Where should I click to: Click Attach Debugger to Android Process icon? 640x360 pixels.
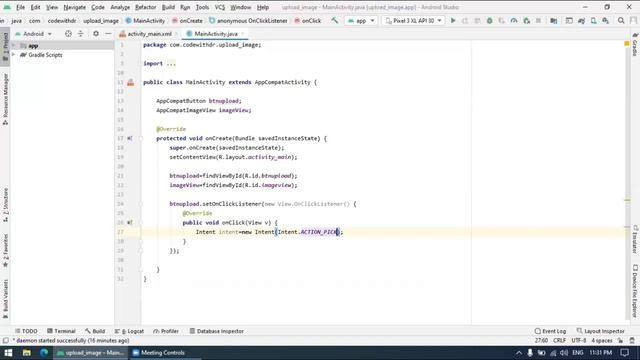(x=527, y=20)
